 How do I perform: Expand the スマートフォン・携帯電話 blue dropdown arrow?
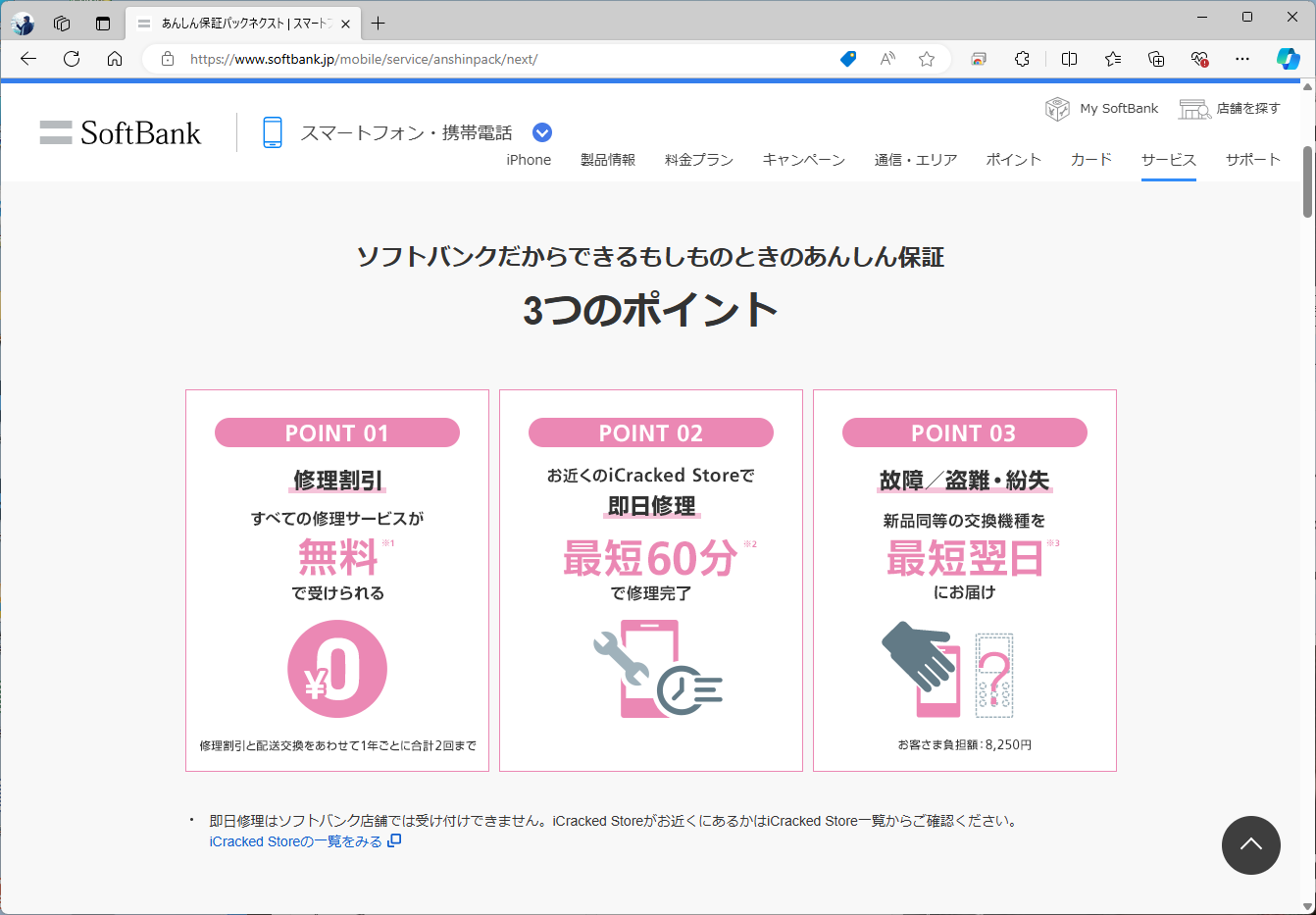click(x=542, y=132)
